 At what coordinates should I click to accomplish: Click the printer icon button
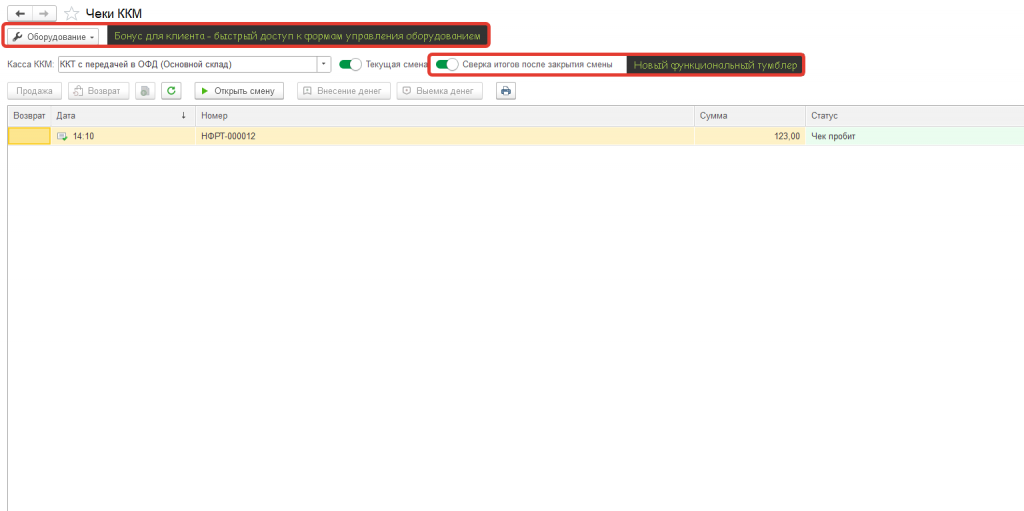point(506,91)
